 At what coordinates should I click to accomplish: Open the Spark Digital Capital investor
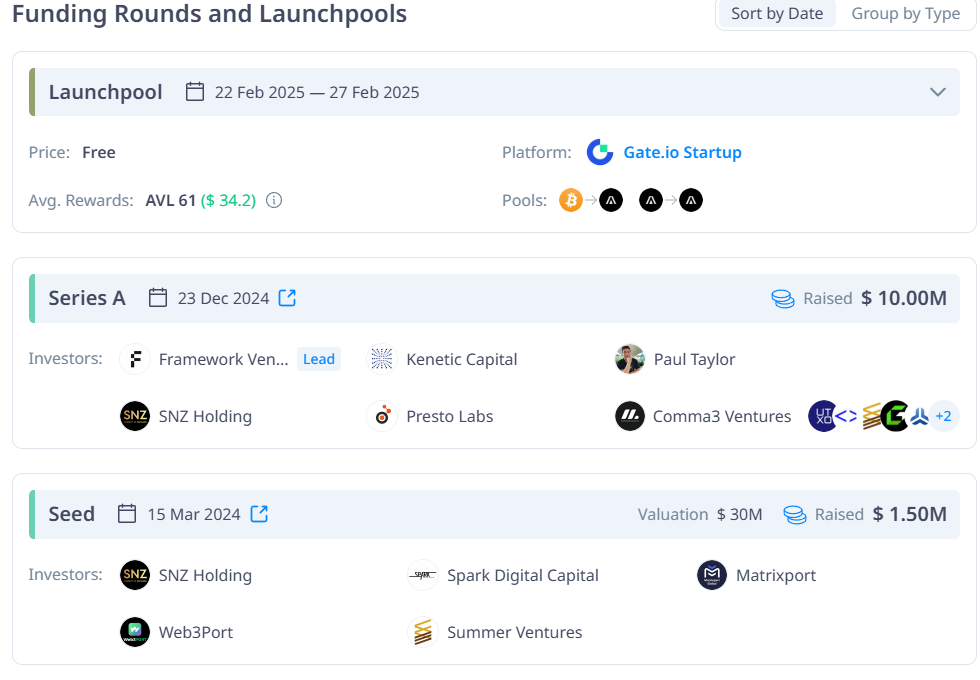(x=522, y=575)
